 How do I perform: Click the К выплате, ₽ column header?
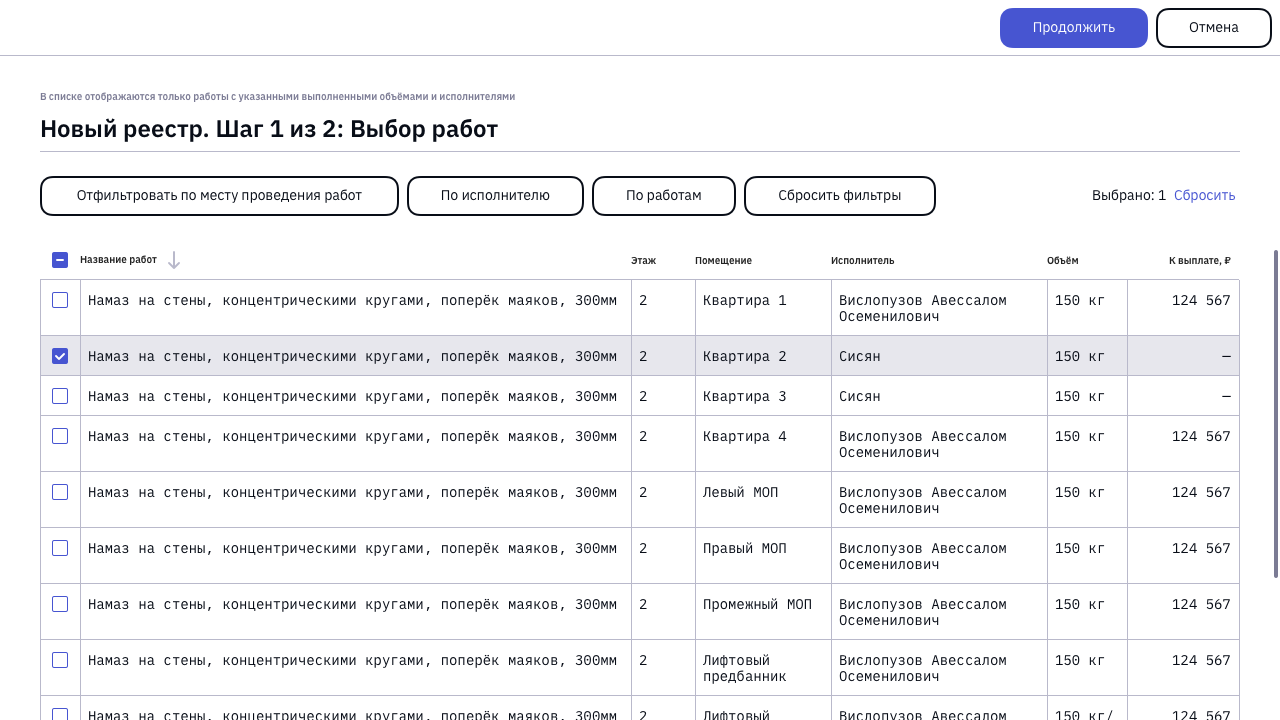1200,261
